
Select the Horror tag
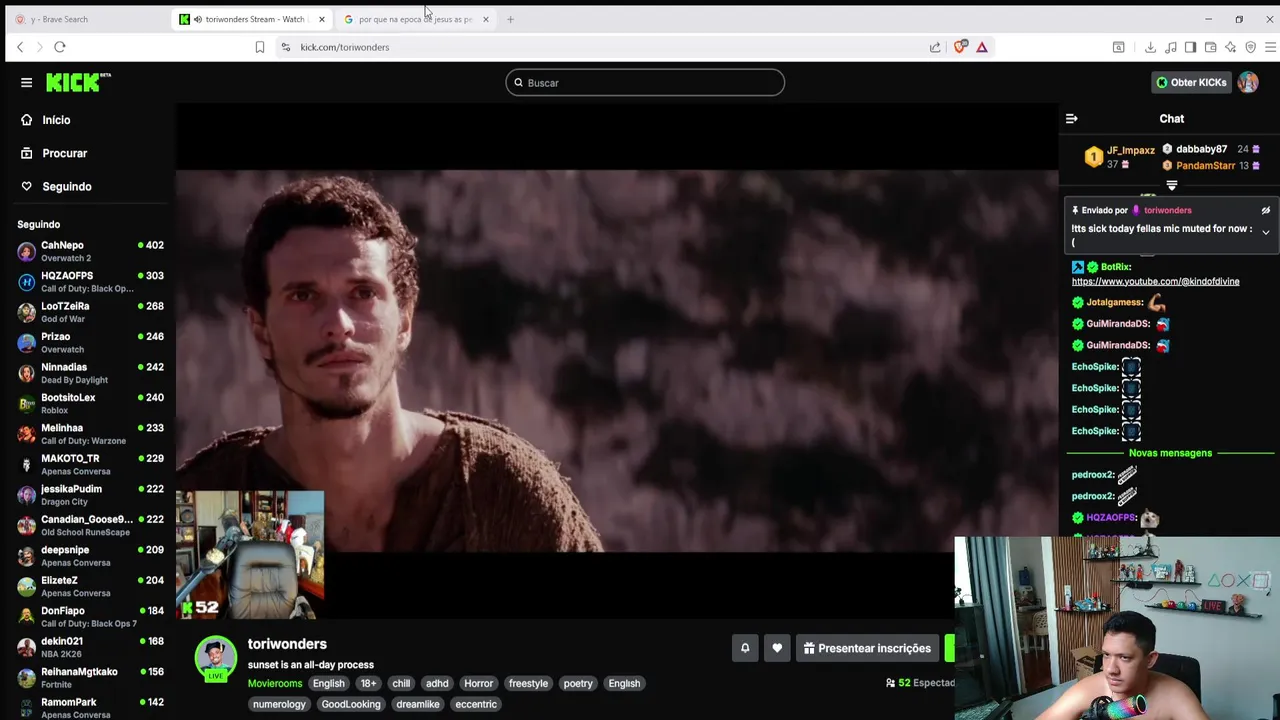(478, 684)
